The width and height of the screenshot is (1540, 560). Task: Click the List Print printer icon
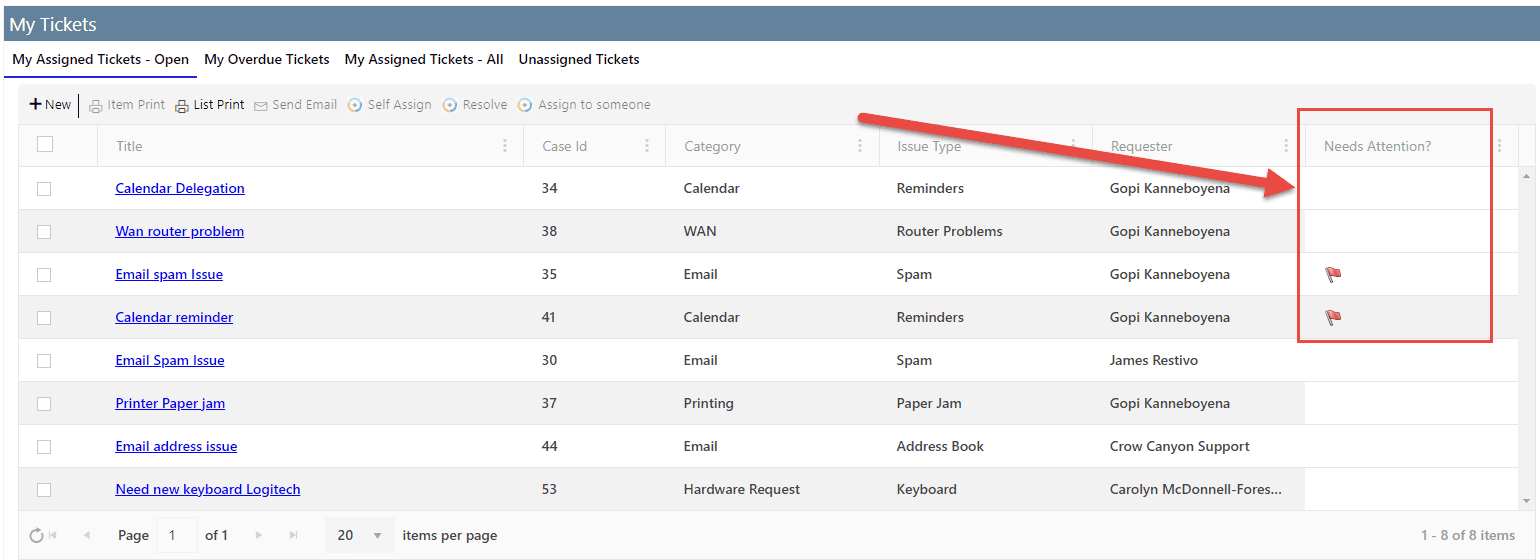(x=182, y=106)
